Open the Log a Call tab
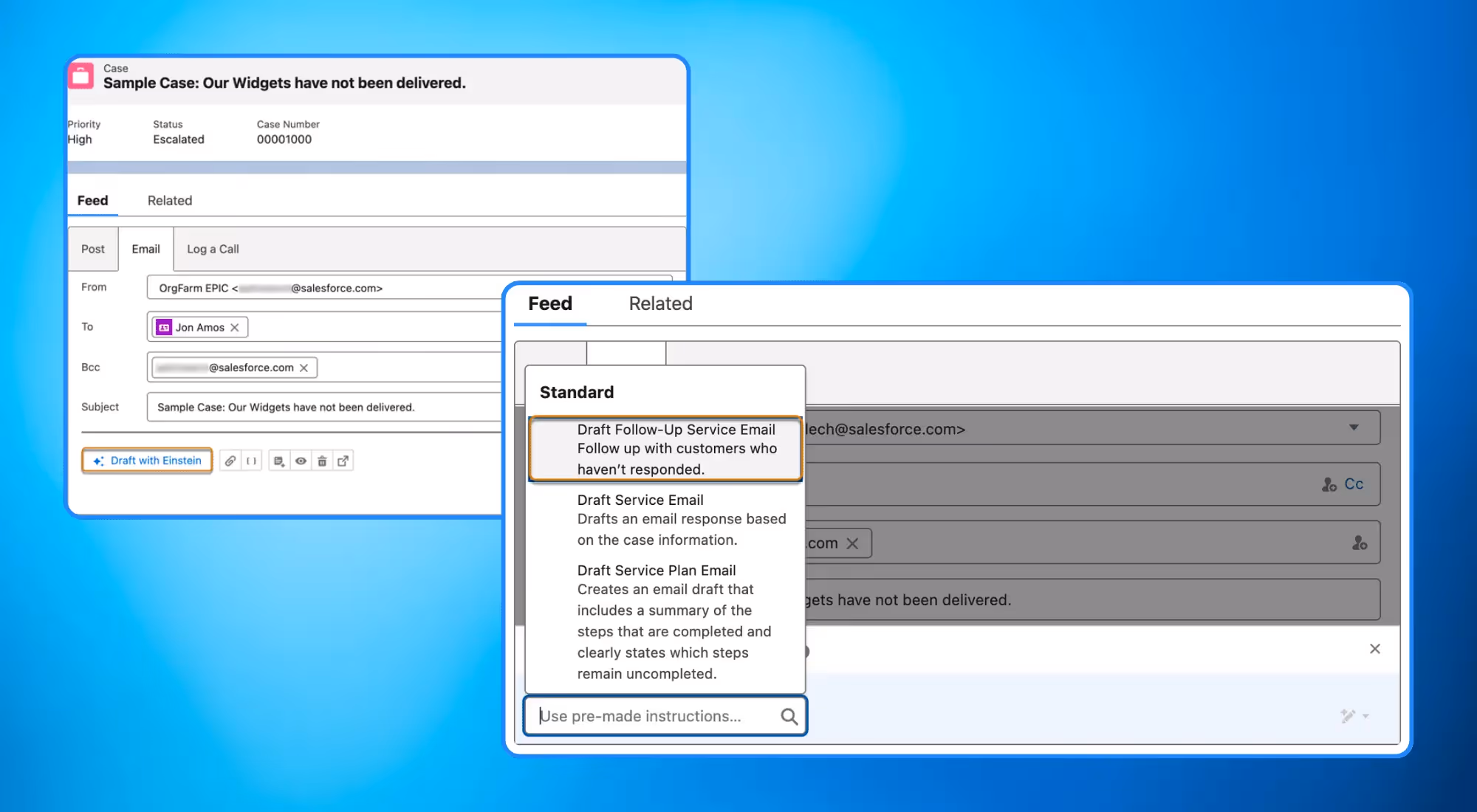Screen dimensions: 1477x812 [213, 249]
